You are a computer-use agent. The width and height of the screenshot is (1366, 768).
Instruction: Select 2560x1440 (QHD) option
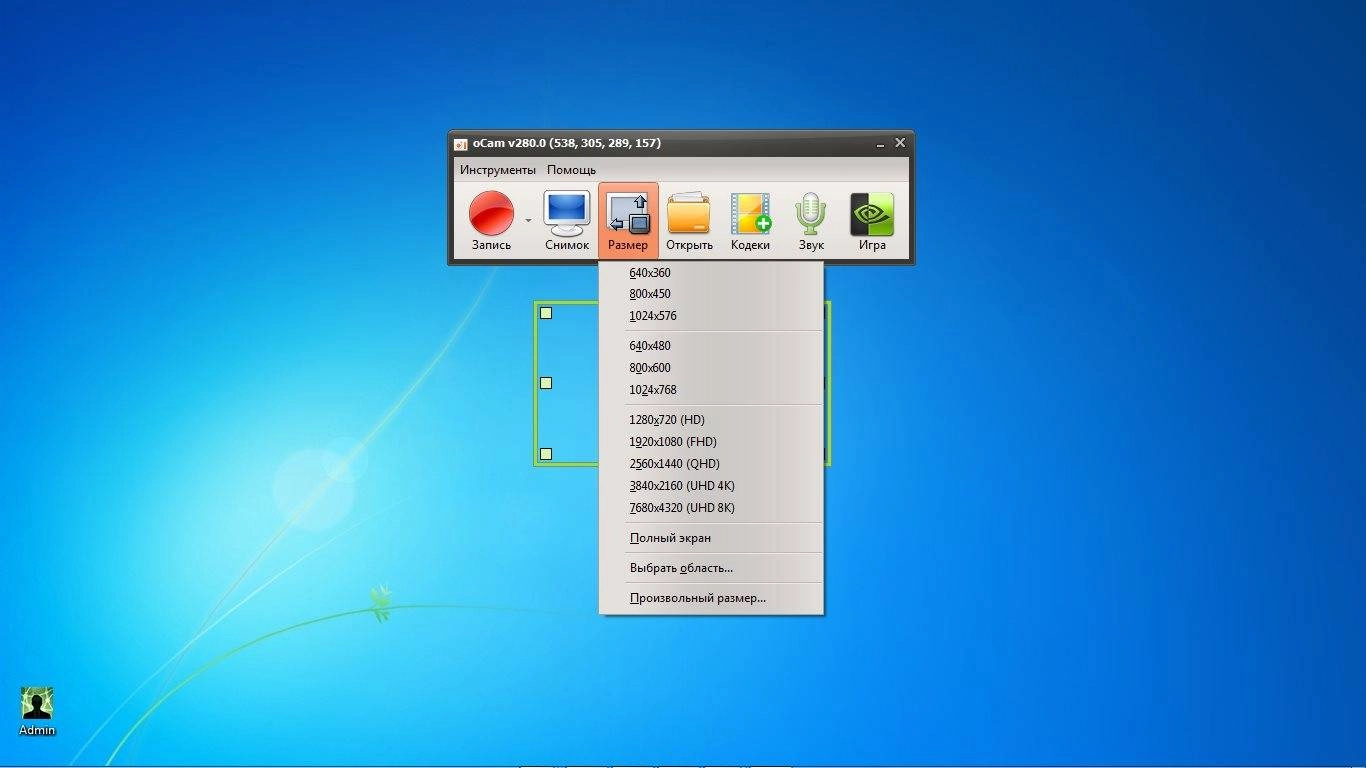(711, 464)
